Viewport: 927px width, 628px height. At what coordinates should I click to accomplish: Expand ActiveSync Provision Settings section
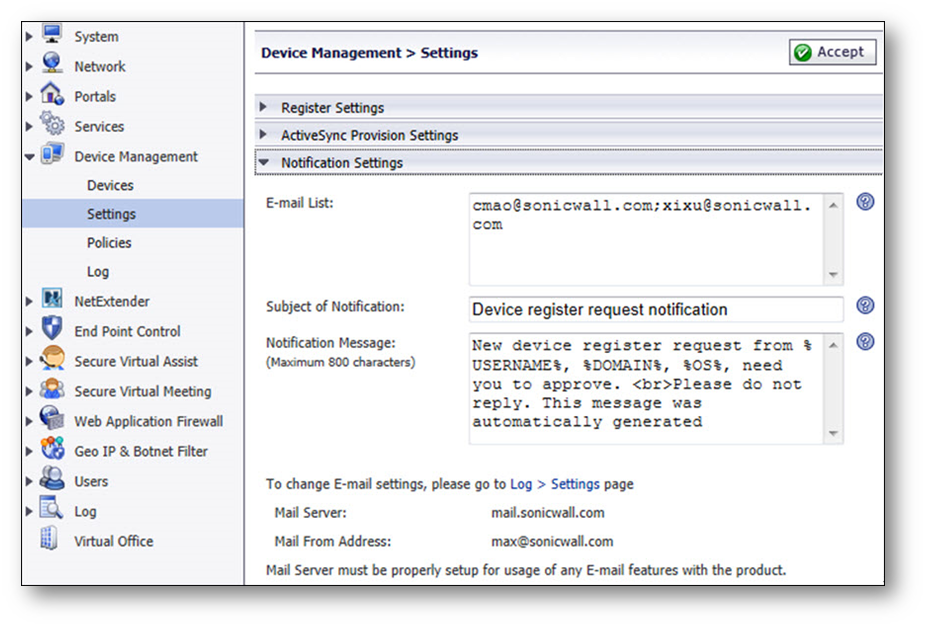[369, 135]
